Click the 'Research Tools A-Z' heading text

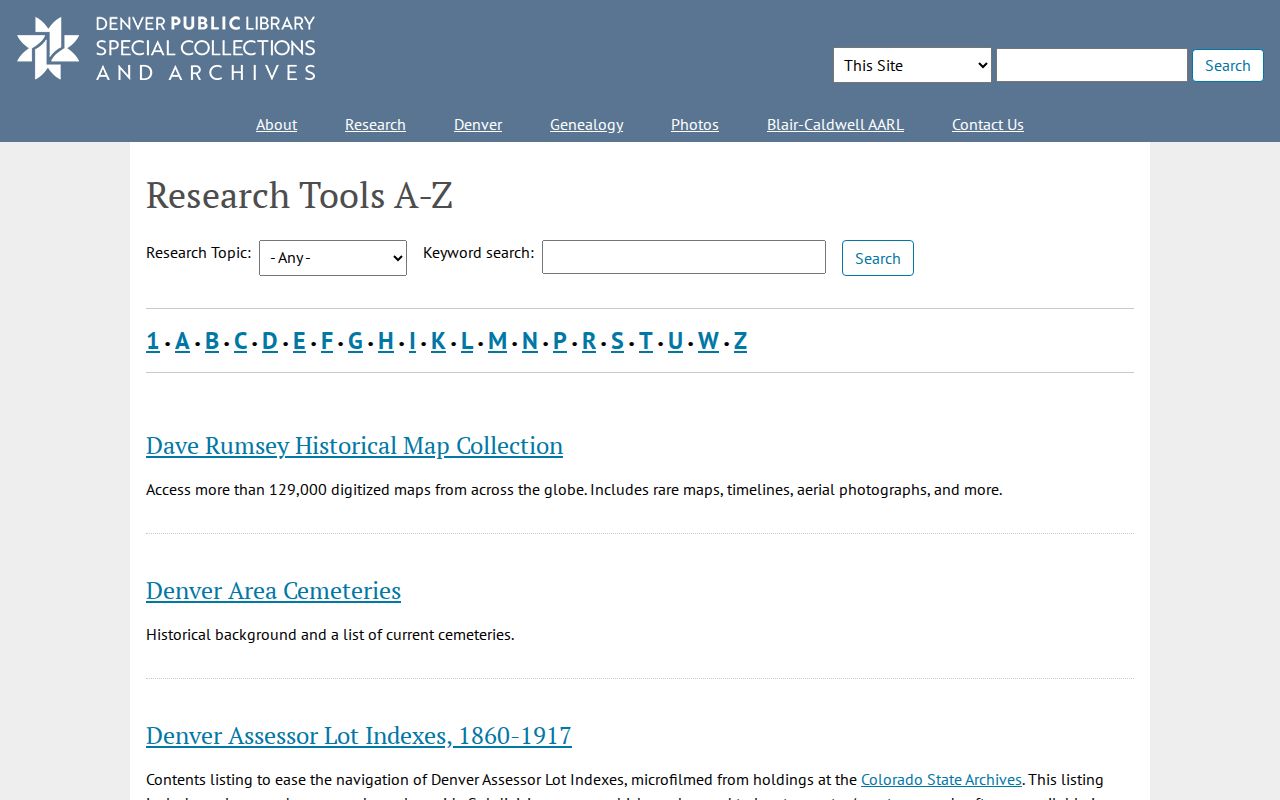[x=299, y=195]
